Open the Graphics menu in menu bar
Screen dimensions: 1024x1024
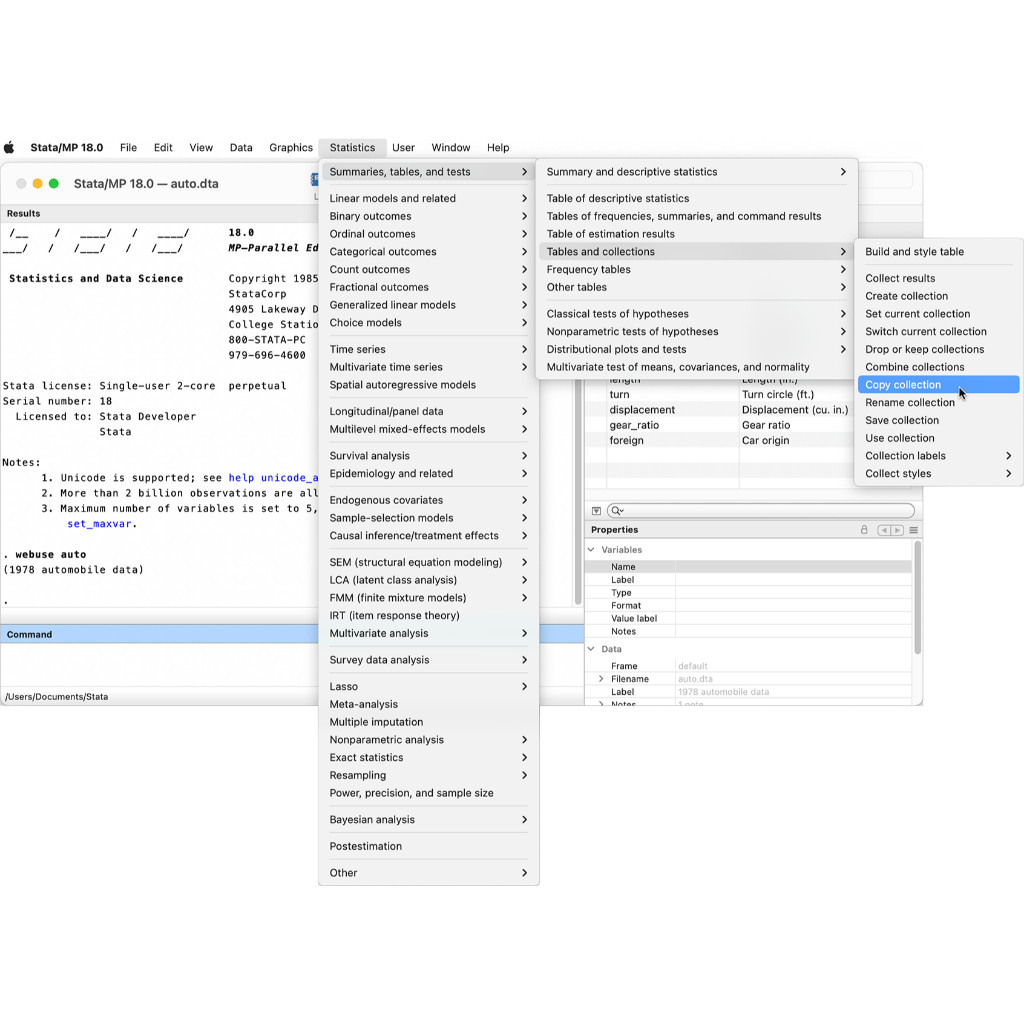click(x=291, y=147)
